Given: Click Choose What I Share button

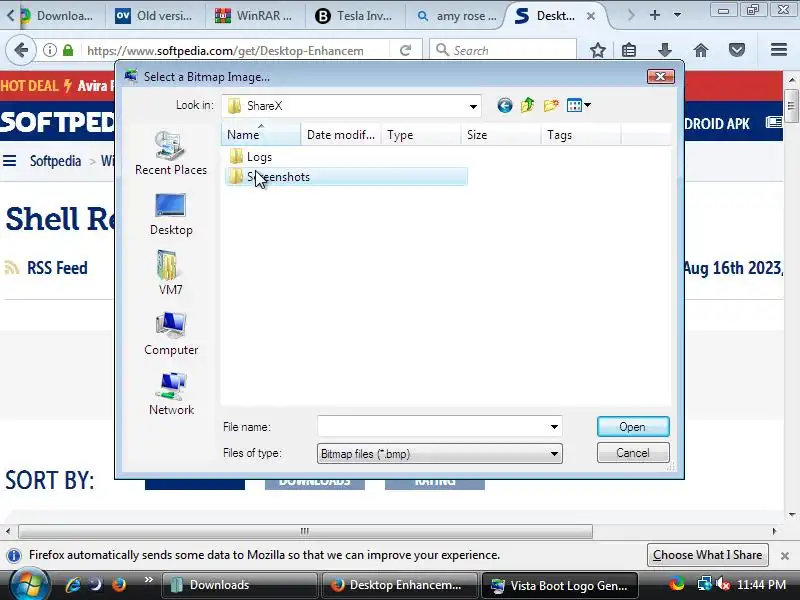Looking at the screenshot, I should [707, 555].
